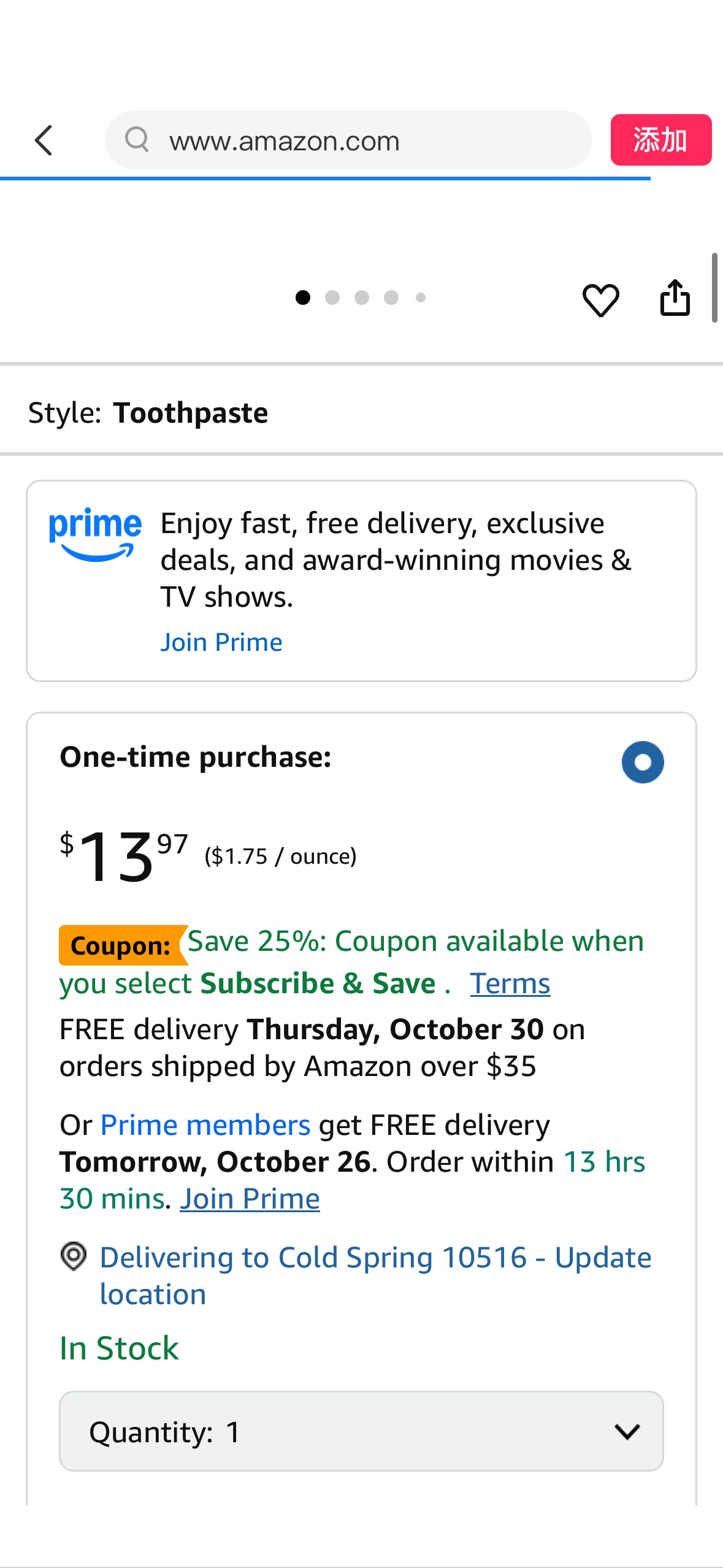Click Join Prime link in Prime banner
Screen dimensions: 723x1568
coord(221,642)
